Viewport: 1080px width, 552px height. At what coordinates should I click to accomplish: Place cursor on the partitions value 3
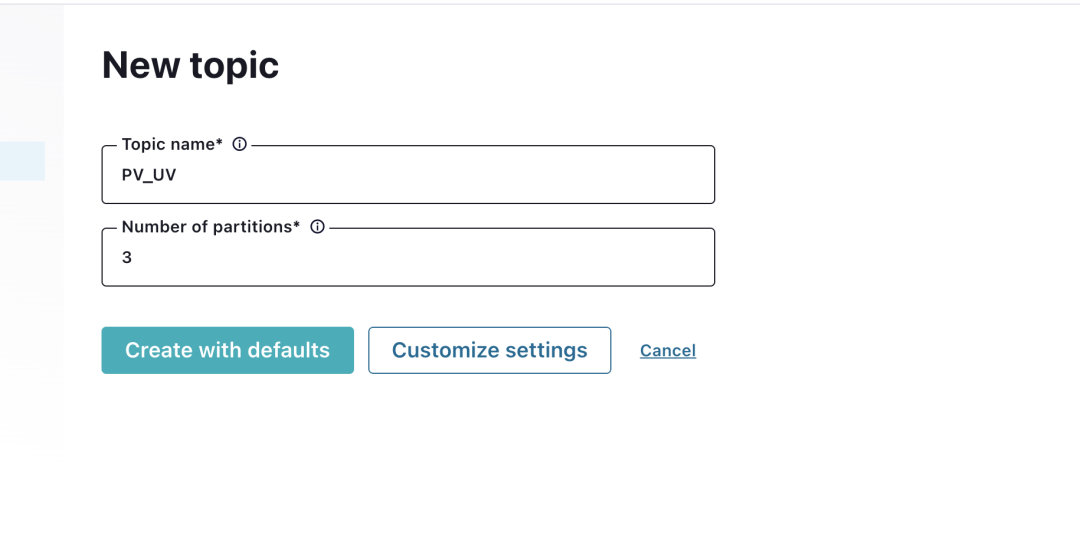[x=127, y=258]
